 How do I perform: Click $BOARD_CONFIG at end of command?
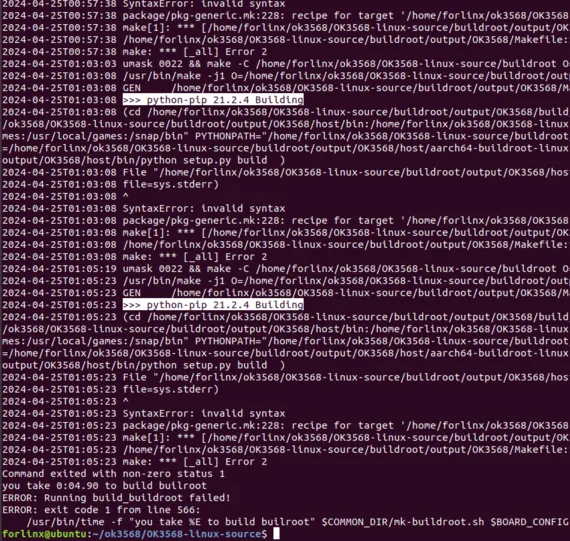pos(530,522)
